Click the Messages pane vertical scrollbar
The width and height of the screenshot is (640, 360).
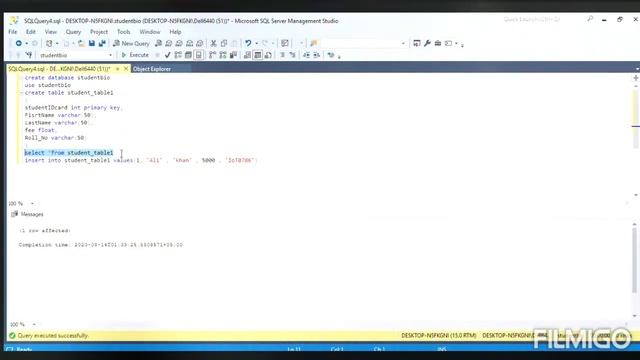(x=634, y=269)
